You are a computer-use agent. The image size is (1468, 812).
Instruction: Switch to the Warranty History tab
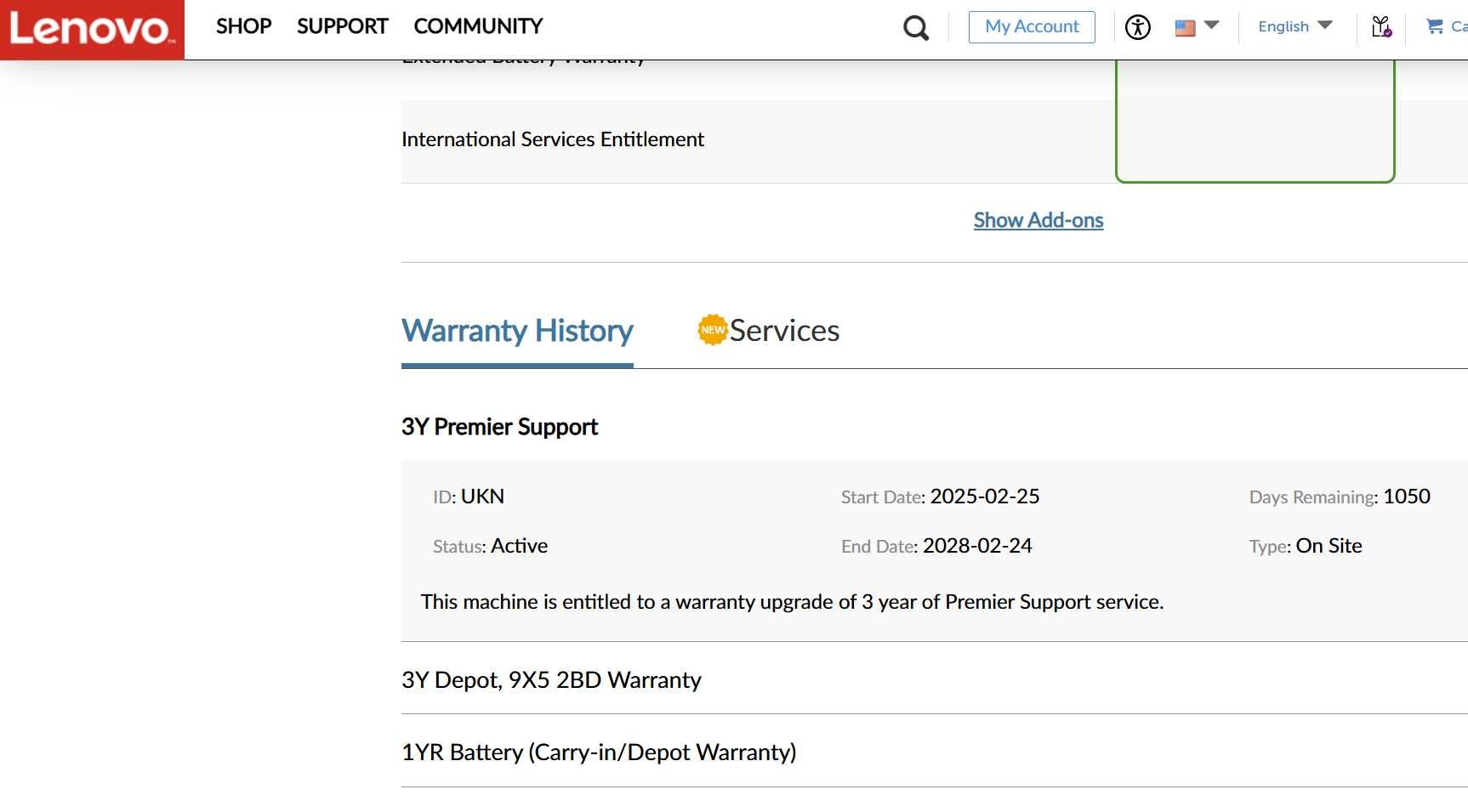point(517,331)
